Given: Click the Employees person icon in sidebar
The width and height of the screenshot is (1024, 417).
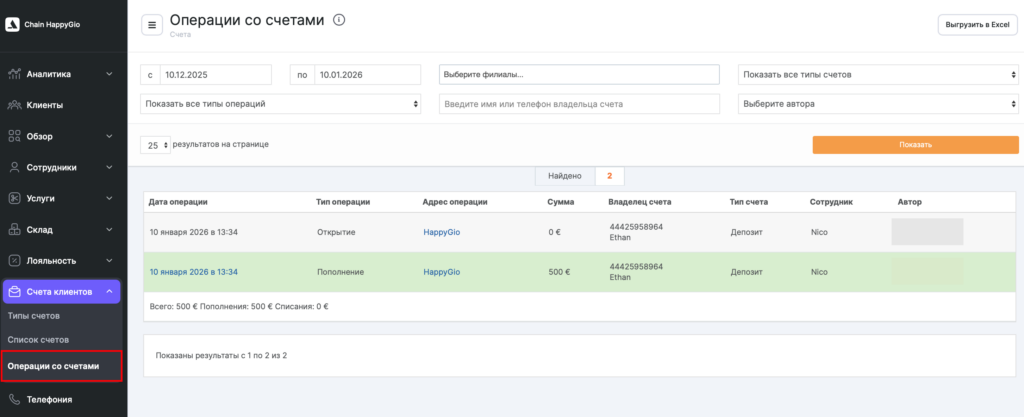Looking at the screenshot, I should (14, 167).
